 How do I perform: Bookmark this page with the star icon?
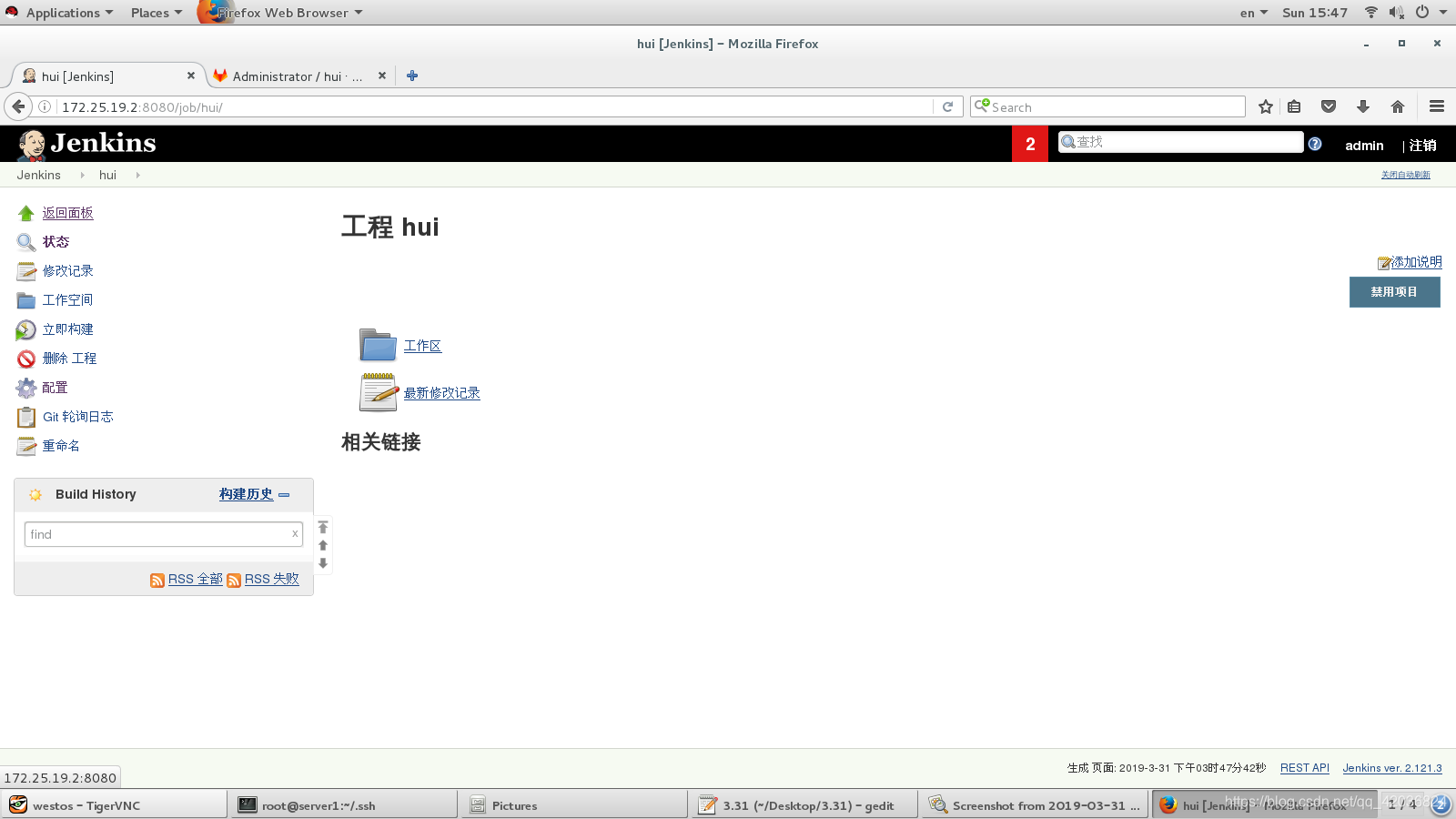[1265, 106]
